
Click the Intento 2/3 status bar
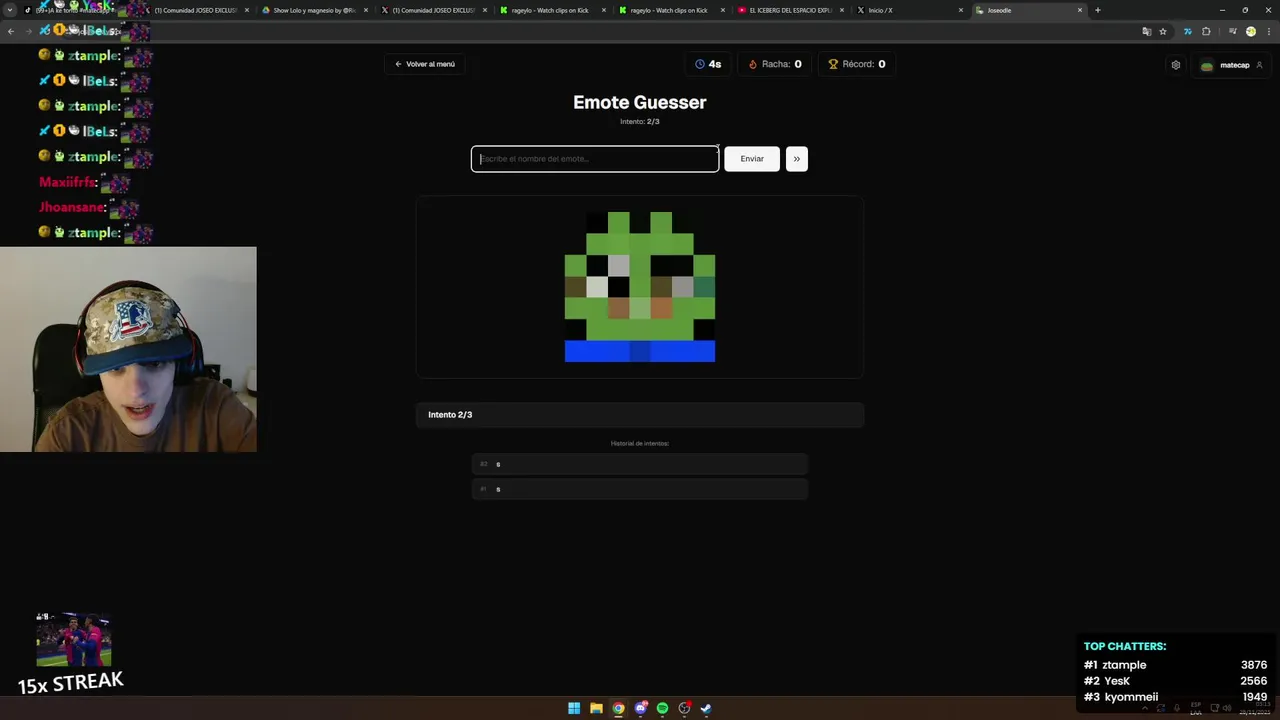pos(640,415)
